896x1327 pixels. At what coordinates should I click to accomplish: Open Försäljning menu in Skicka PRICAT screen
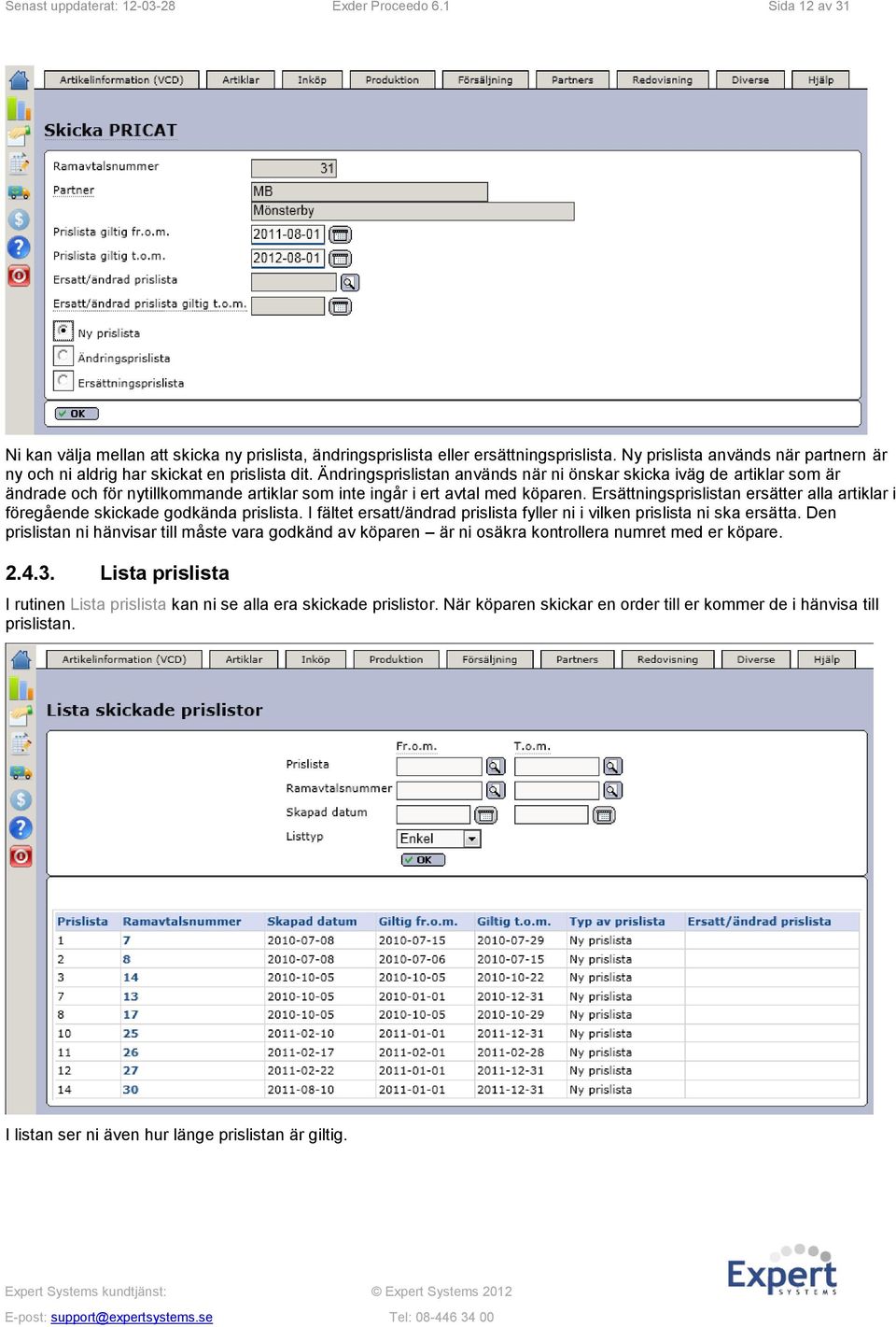tap(485, 80)
